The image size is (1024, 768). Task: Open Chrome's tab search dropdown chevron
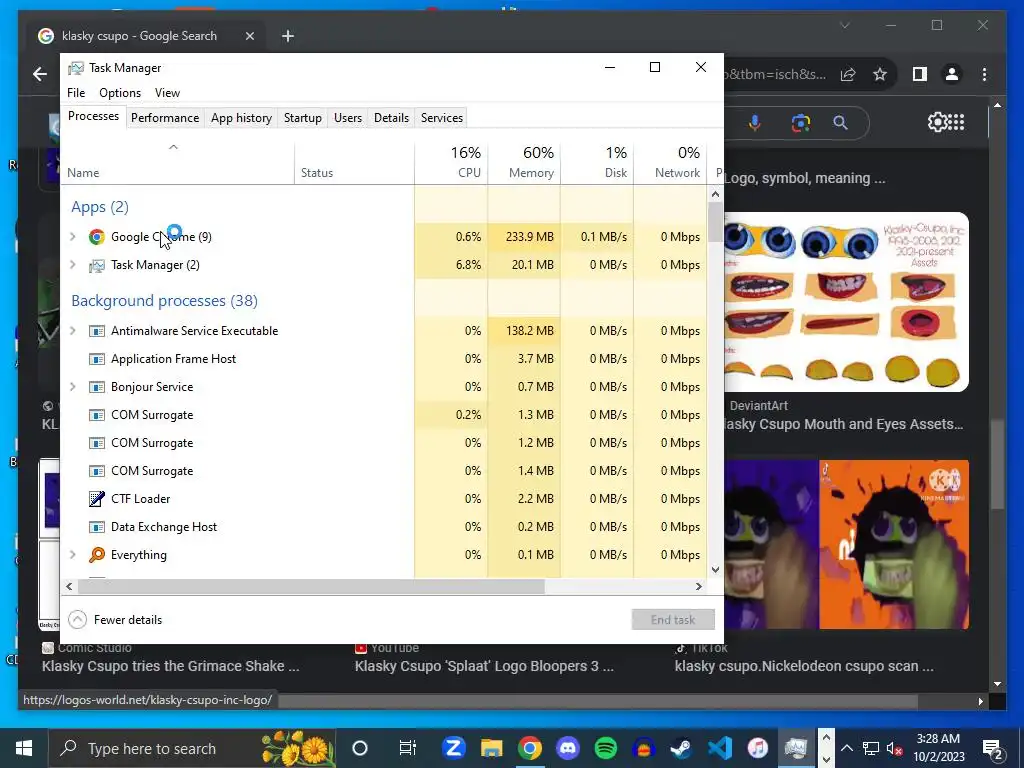tap(844, 25)
